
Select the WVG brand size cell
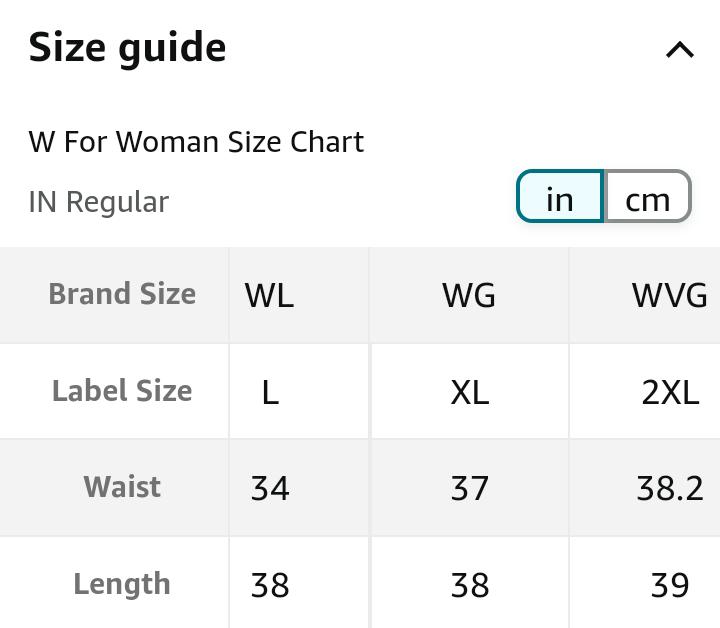669,296
